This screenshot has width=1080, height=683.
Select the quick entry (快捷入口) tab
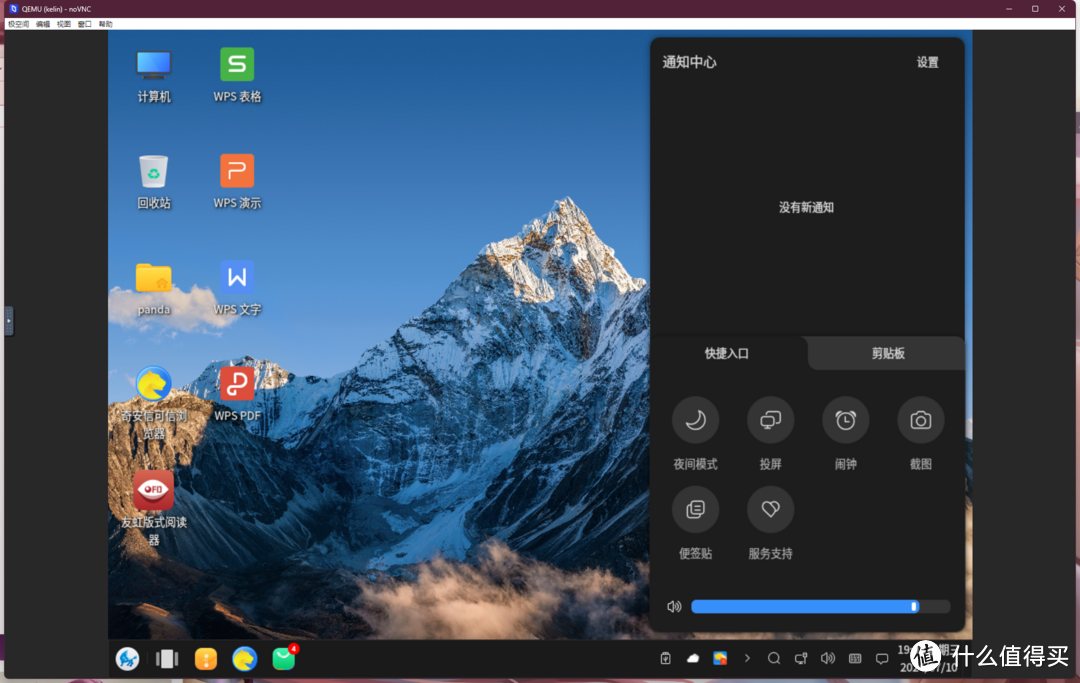tap(727, 353)
